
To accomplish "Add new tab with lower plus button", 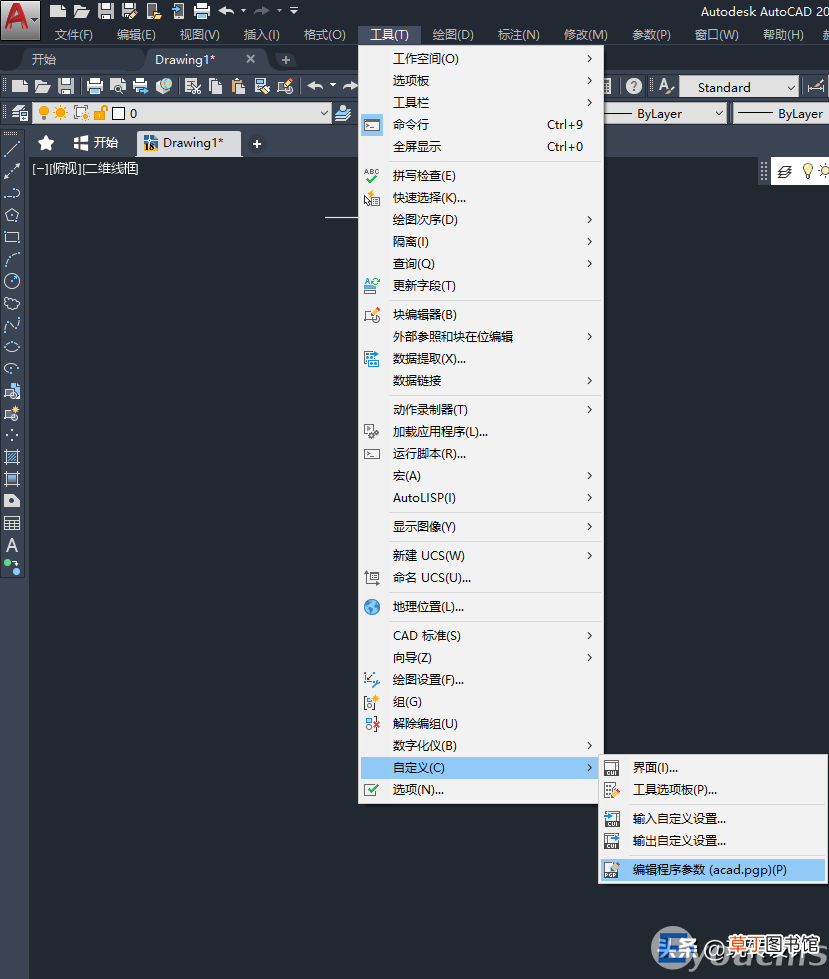I will 257,144.
